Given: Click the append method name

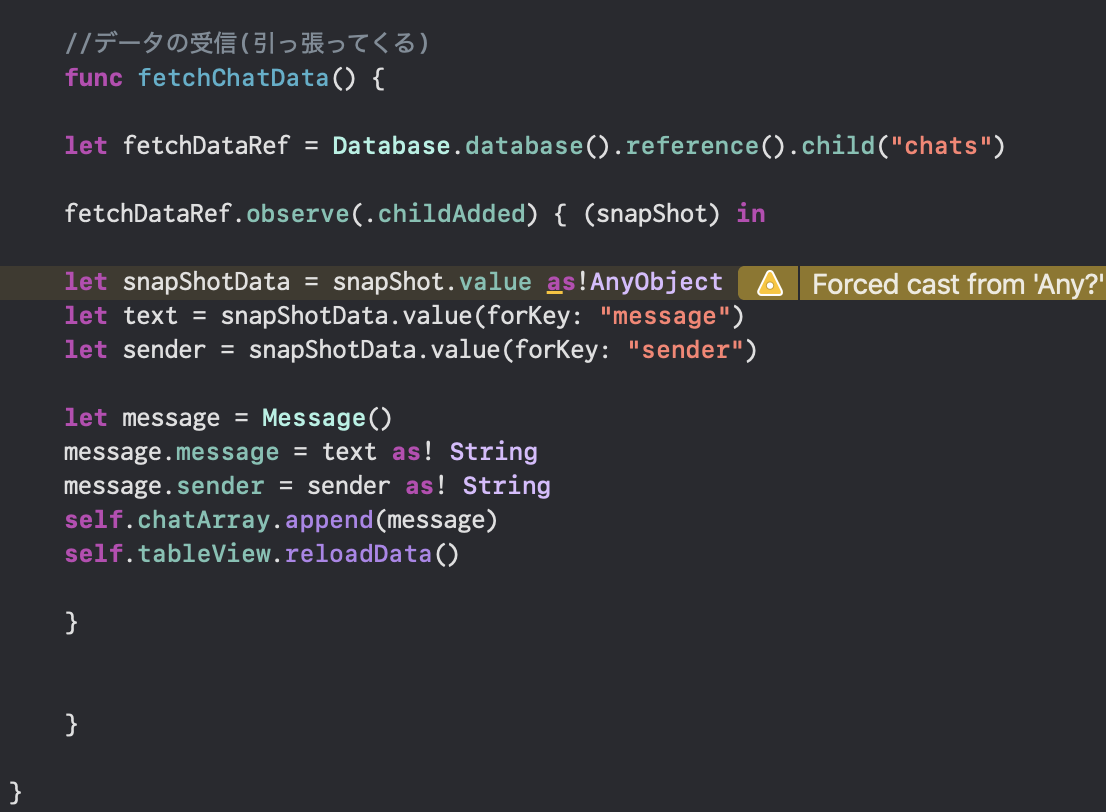Looking at the screenshot, I should point(329,520).
